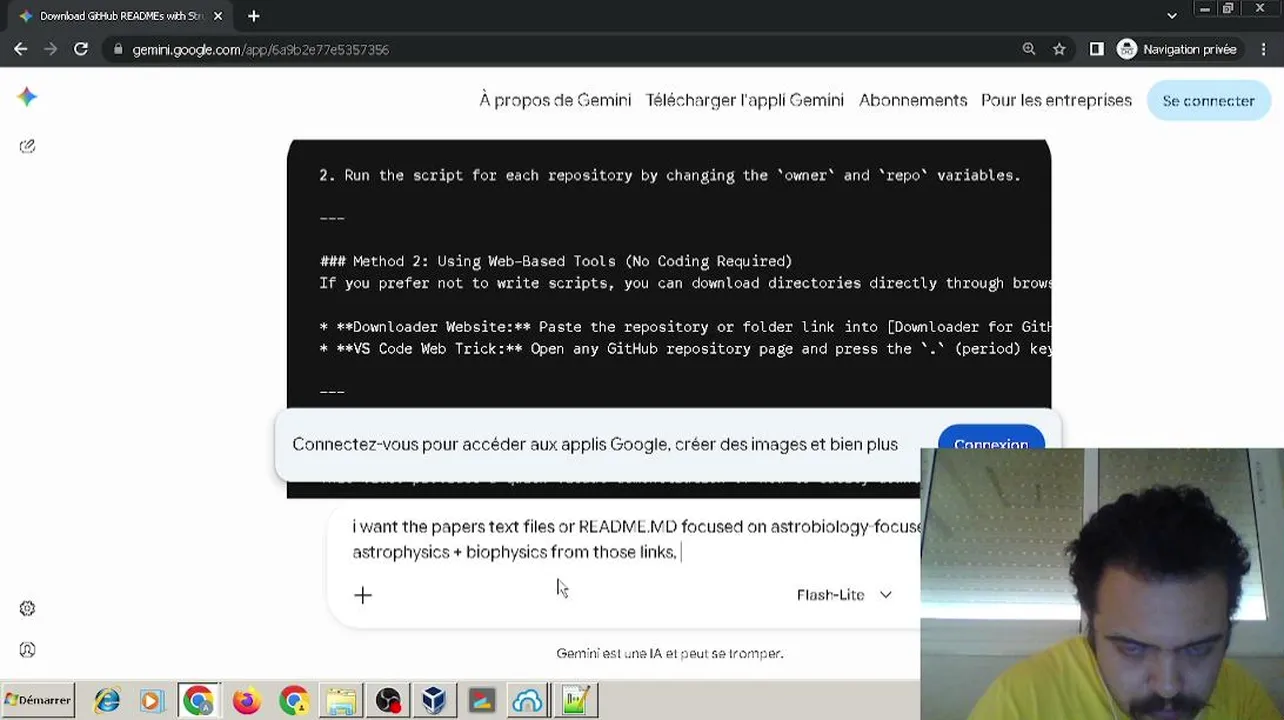Open the second Chrome taskbar icon

click(294, 701)
